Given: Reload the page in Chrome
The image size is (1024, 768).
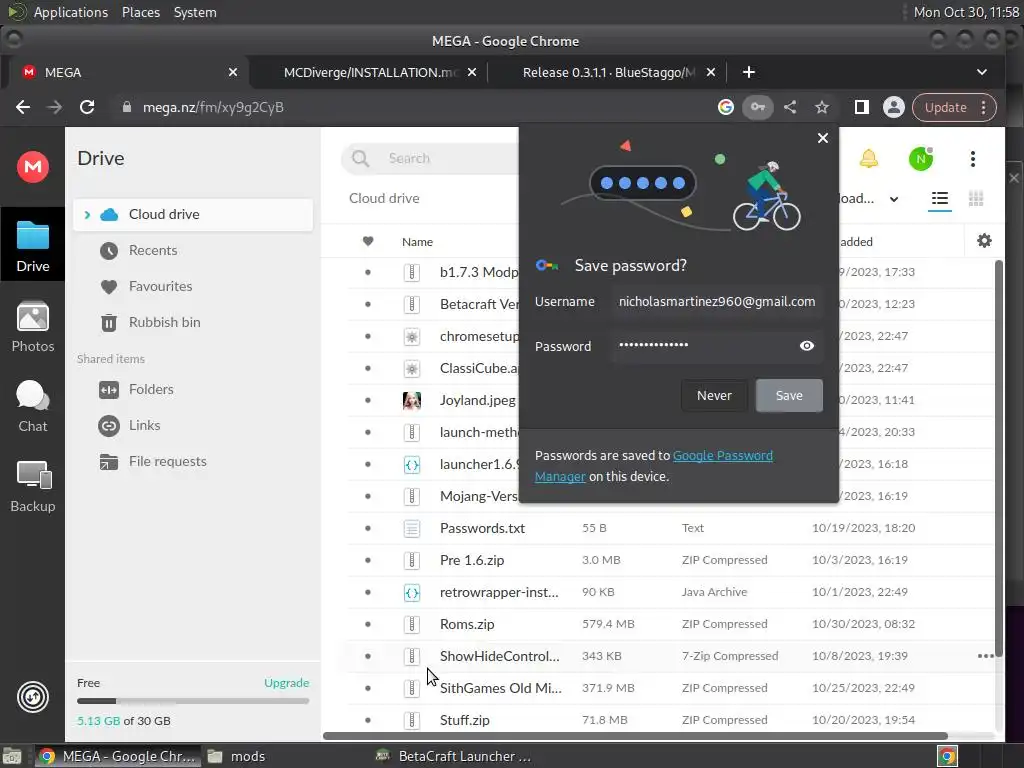Looking at the screenshot, I should [x=87, y=107].
